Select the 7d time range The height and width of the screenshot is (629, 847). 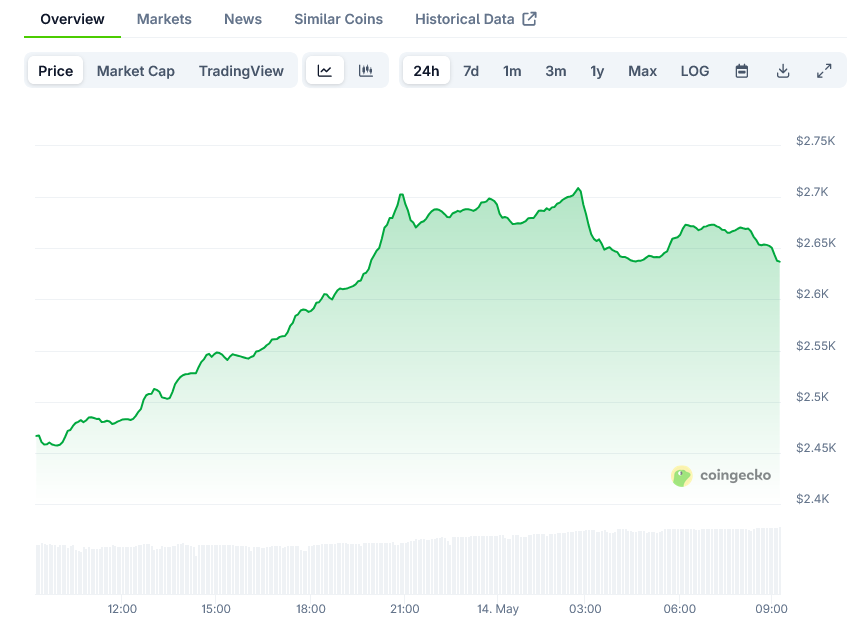[x=471, y=71]
